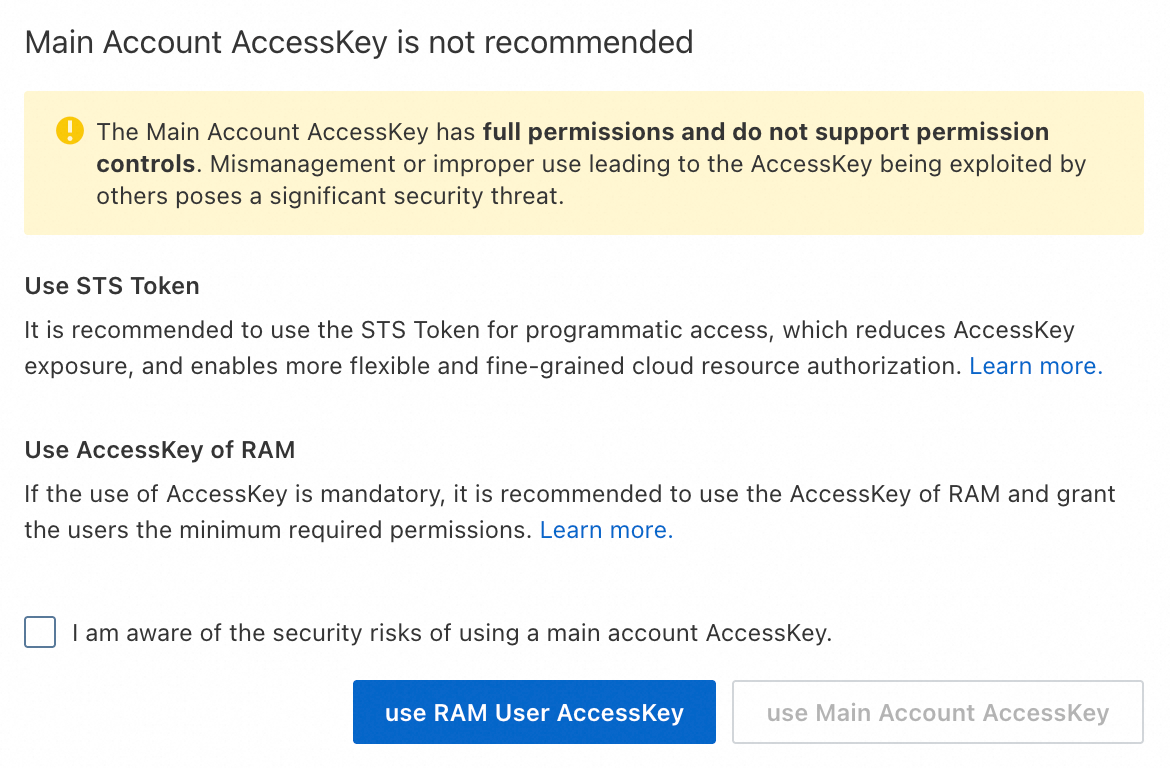Click the 'significant security threat' warning line
Screen dimensions: 1170x768
coord(330,196)
